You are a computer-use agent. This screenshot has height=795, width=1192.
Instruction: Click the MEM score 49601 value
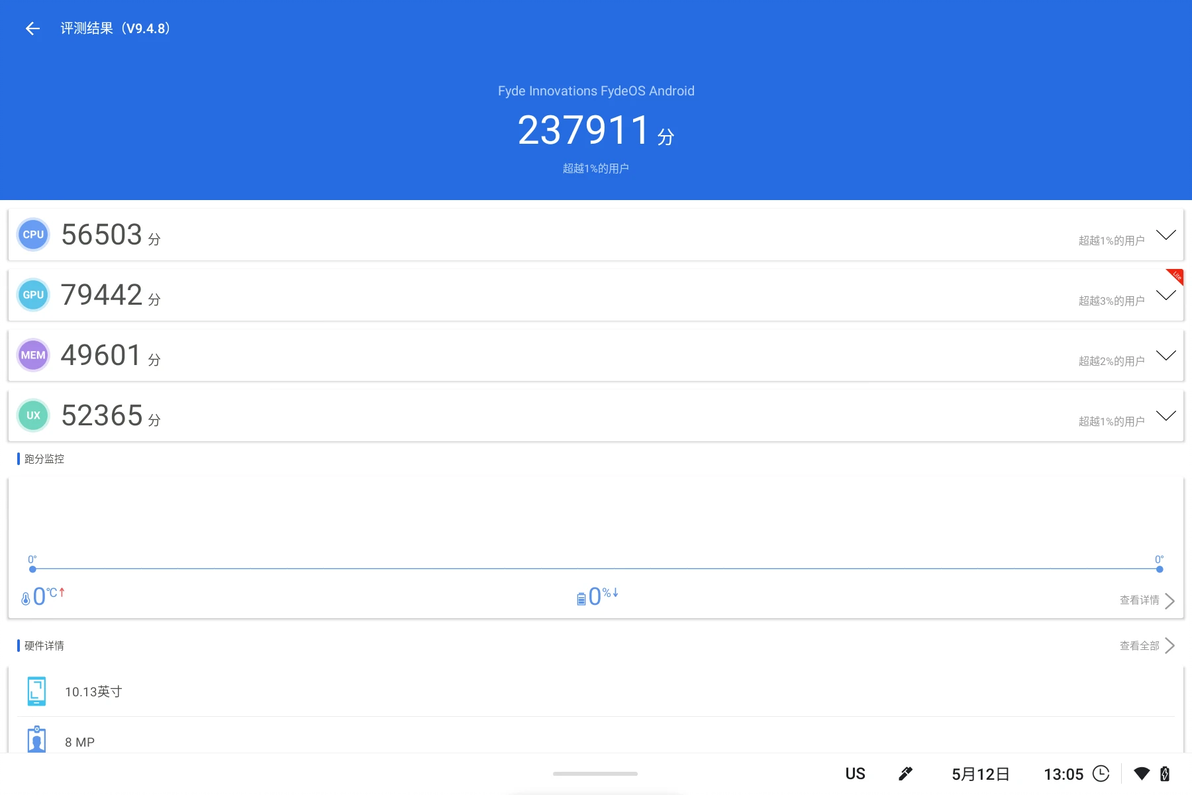102,355
